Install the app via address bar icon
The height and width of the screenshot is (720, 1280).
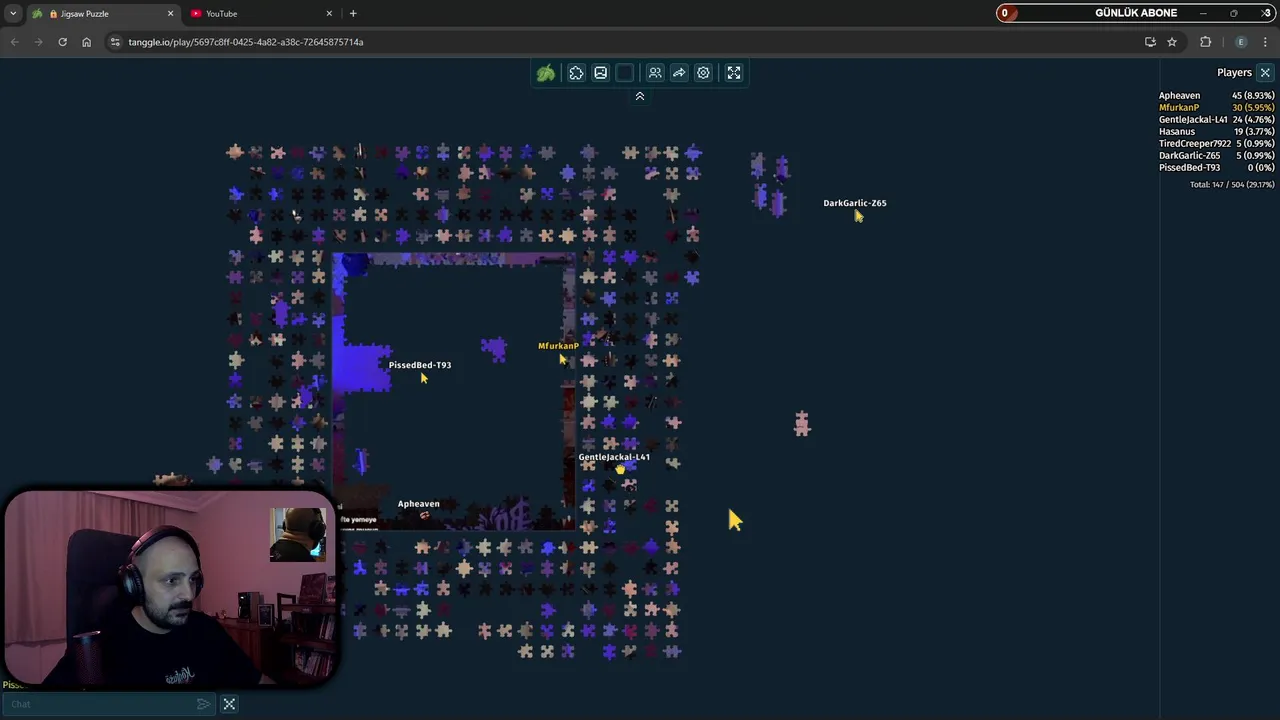pyautogui.click(x=1150, y=42)
